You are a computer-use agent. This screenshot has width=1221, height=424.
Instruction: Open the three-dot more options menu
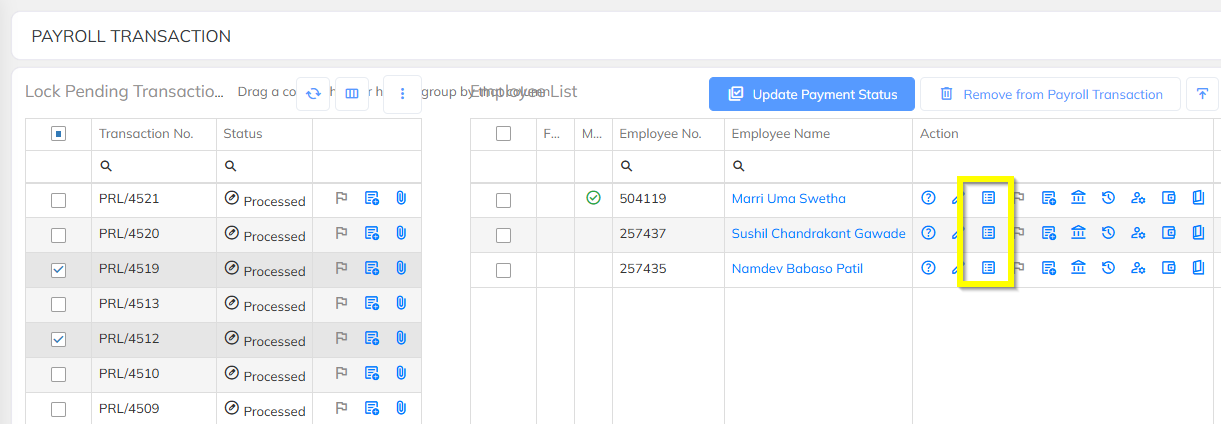(402, 94)
